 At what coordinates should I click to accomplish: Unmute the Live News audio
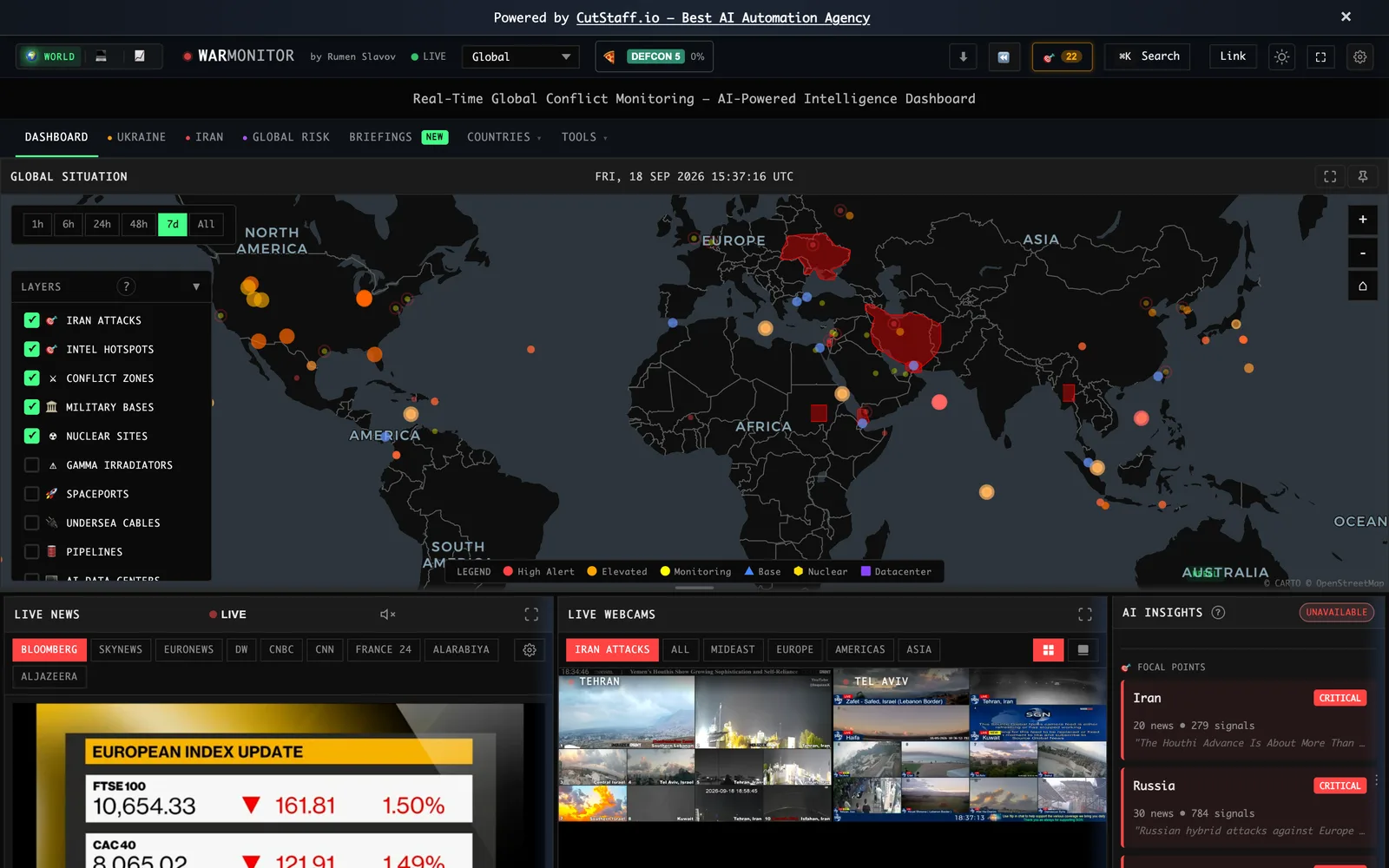[387, 615]
